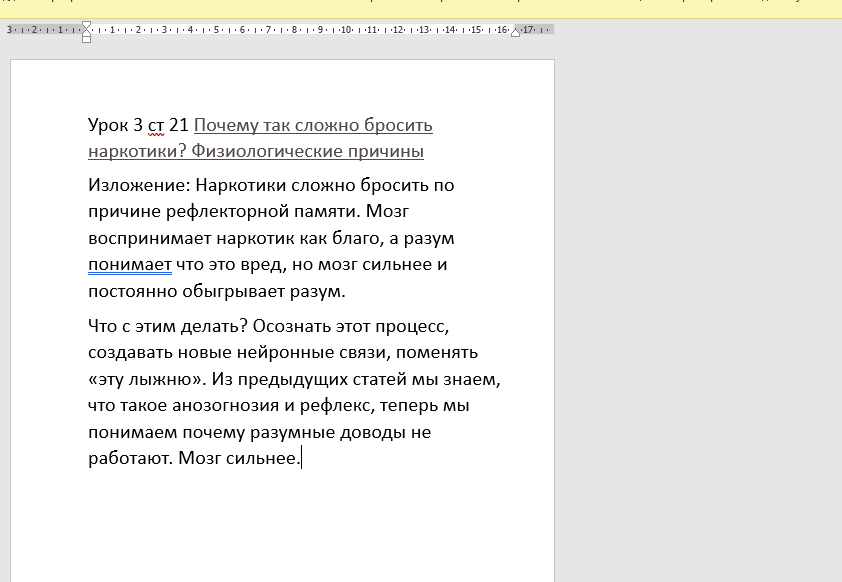This screenshot has width=842, height=582.
Task: Click the gray workspace right of the page
Action: [x=700, y=300]
